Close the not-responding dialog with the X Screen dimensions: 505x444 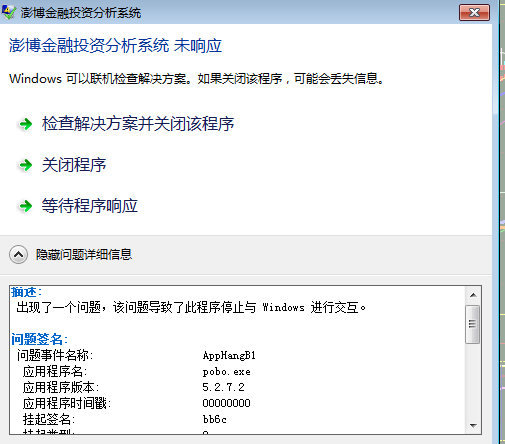pyautogui.click(x=474, y=13)
